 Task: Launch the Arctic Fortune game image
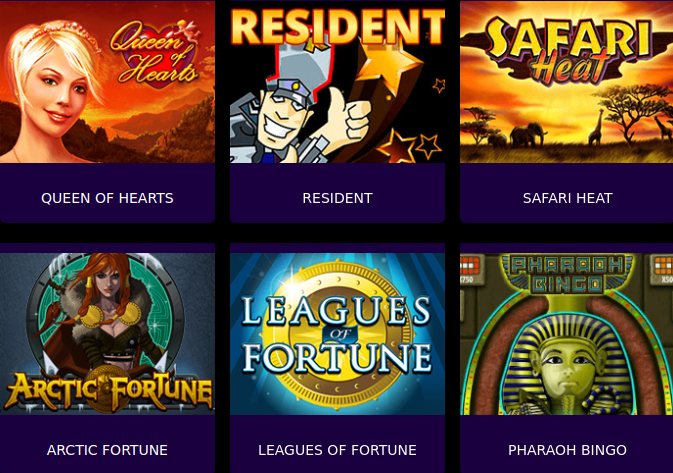tap(107, 334)
